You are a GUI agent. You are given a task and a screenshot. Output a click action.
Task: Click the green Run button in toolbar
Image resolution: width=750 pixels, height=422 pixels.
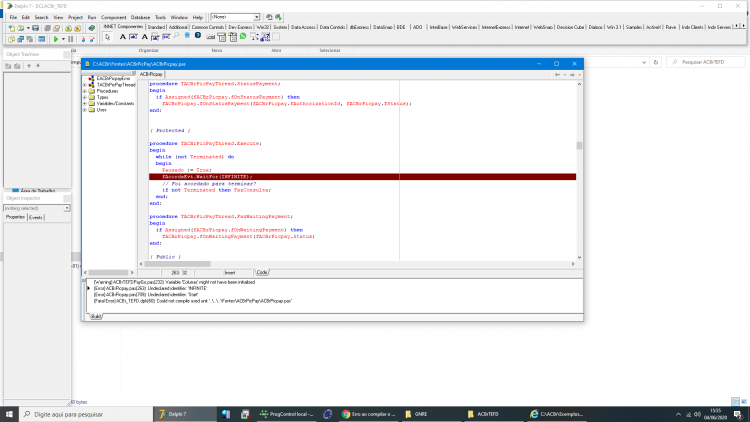(x=56, y=39)
